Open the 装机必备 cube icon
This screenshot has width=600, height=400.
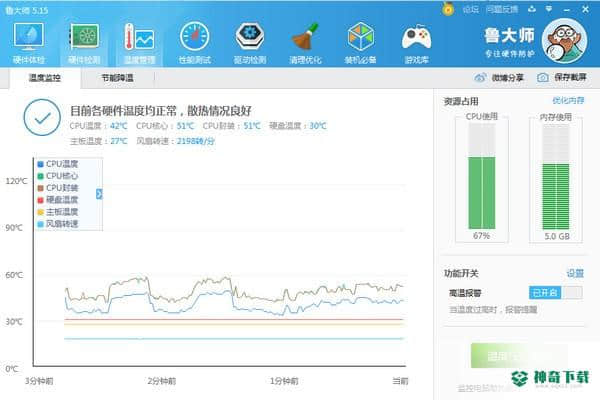pos(360,36)
